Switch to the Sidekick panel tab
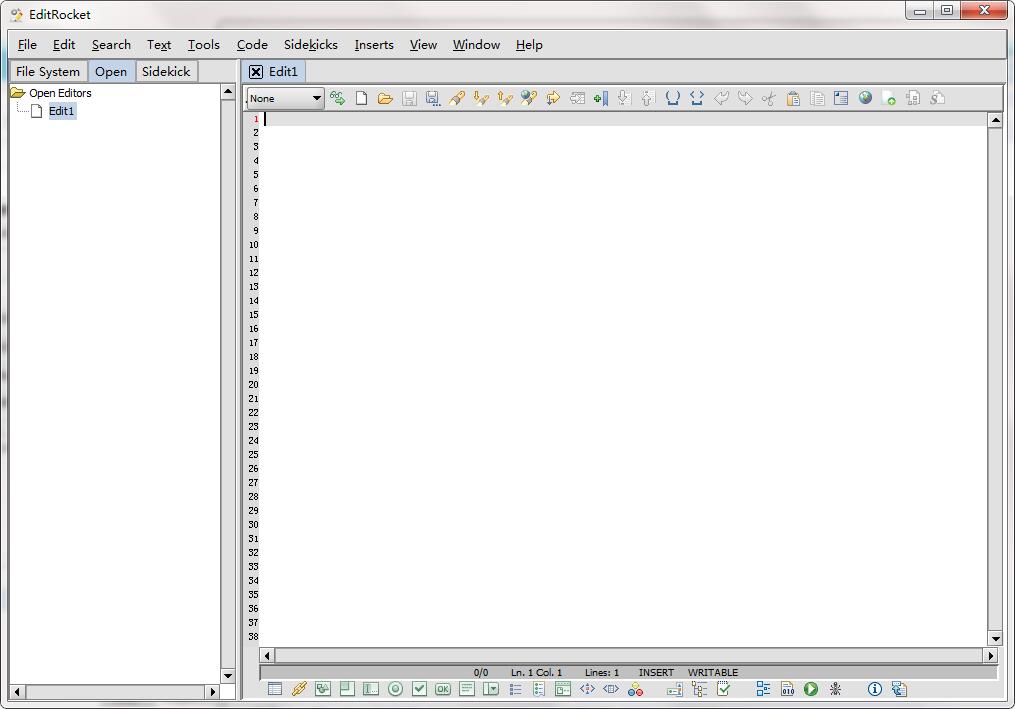This screenshot has width=1015, height=709. [x=166, y=71]
